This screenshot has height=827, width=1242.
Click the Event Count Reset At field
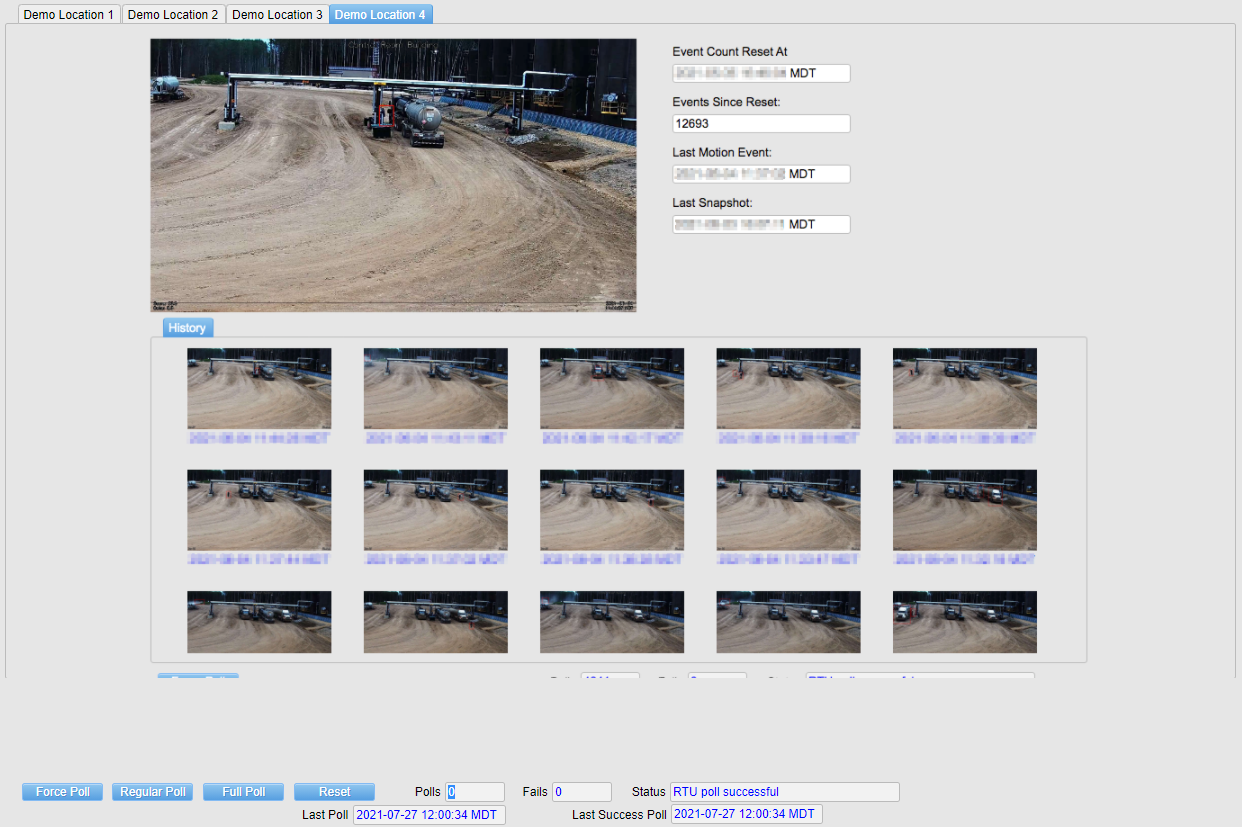click(x=761, y=73)
